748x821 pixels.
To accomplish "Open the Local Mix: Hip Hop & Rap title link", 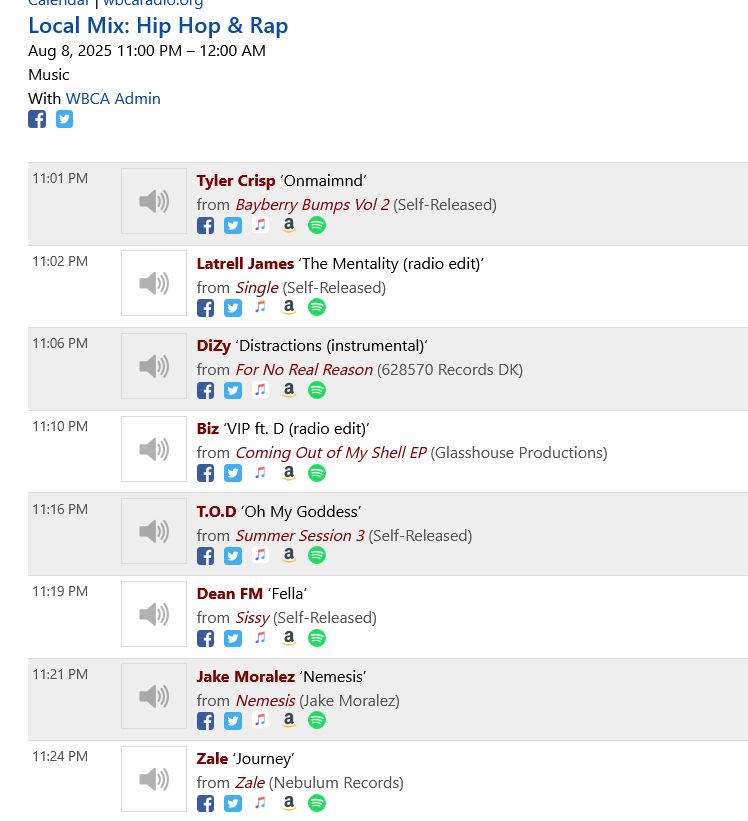I will pos(158,26).
